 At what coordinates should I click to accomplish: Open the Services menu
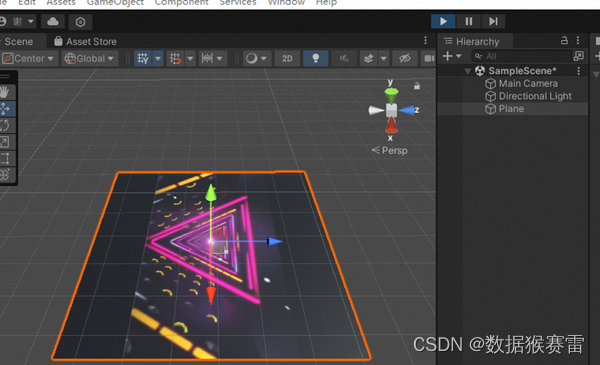[x=238, y=3]
